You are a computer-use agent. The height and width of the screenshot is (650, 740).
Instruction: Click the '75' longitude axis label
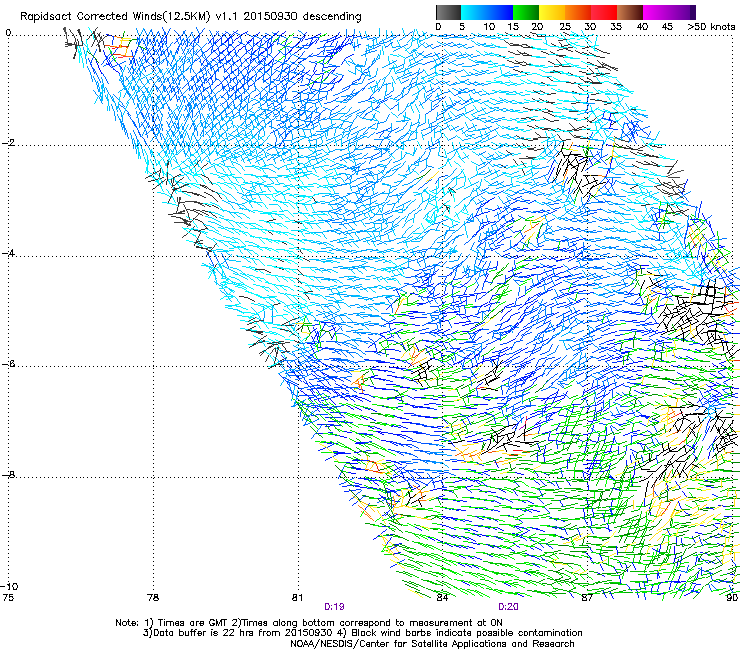pos(8,598)
